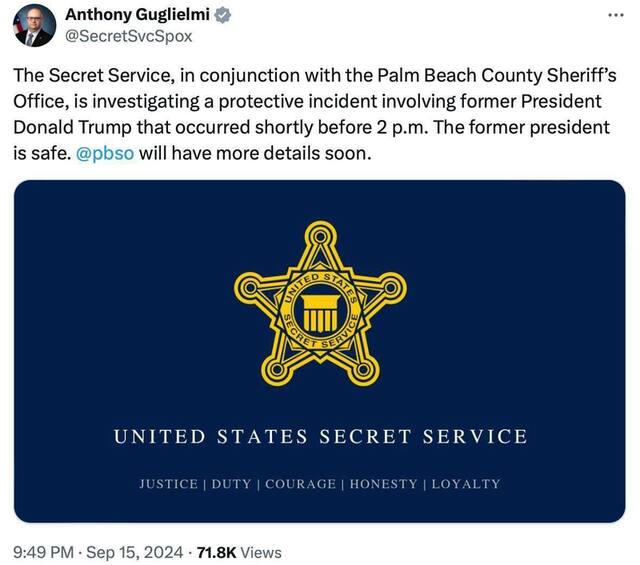
Task: View the 71.8K Views count
Action: pyautogui.click(x=241, y=551)
